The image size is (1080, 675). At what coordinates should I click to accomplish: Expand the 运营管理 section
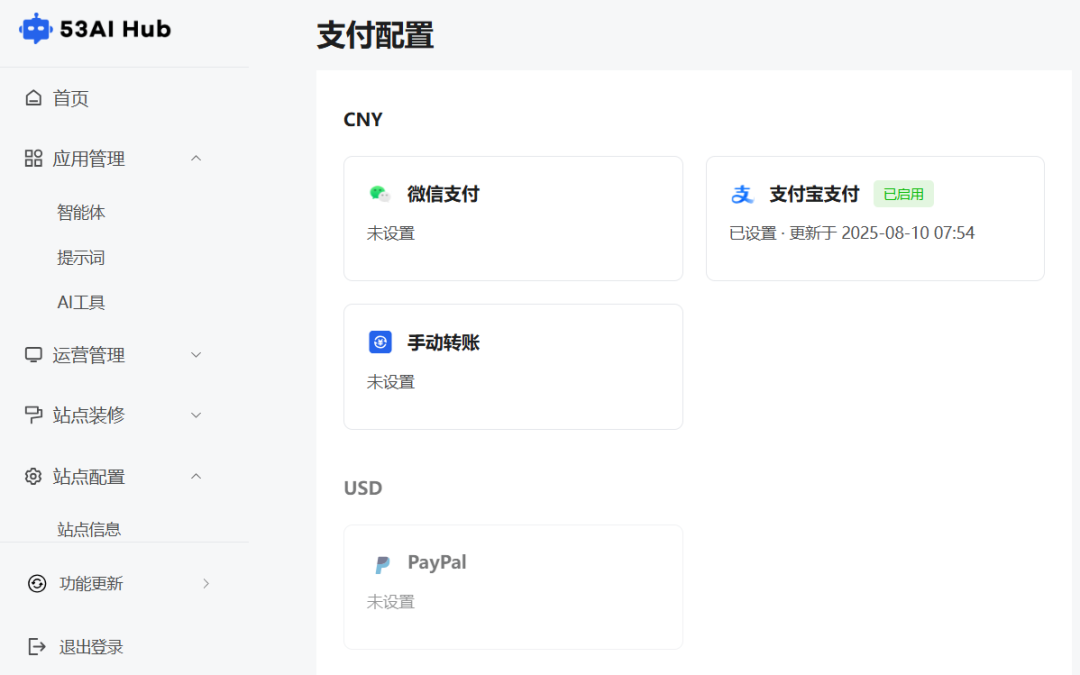click(x=196, y=354)
